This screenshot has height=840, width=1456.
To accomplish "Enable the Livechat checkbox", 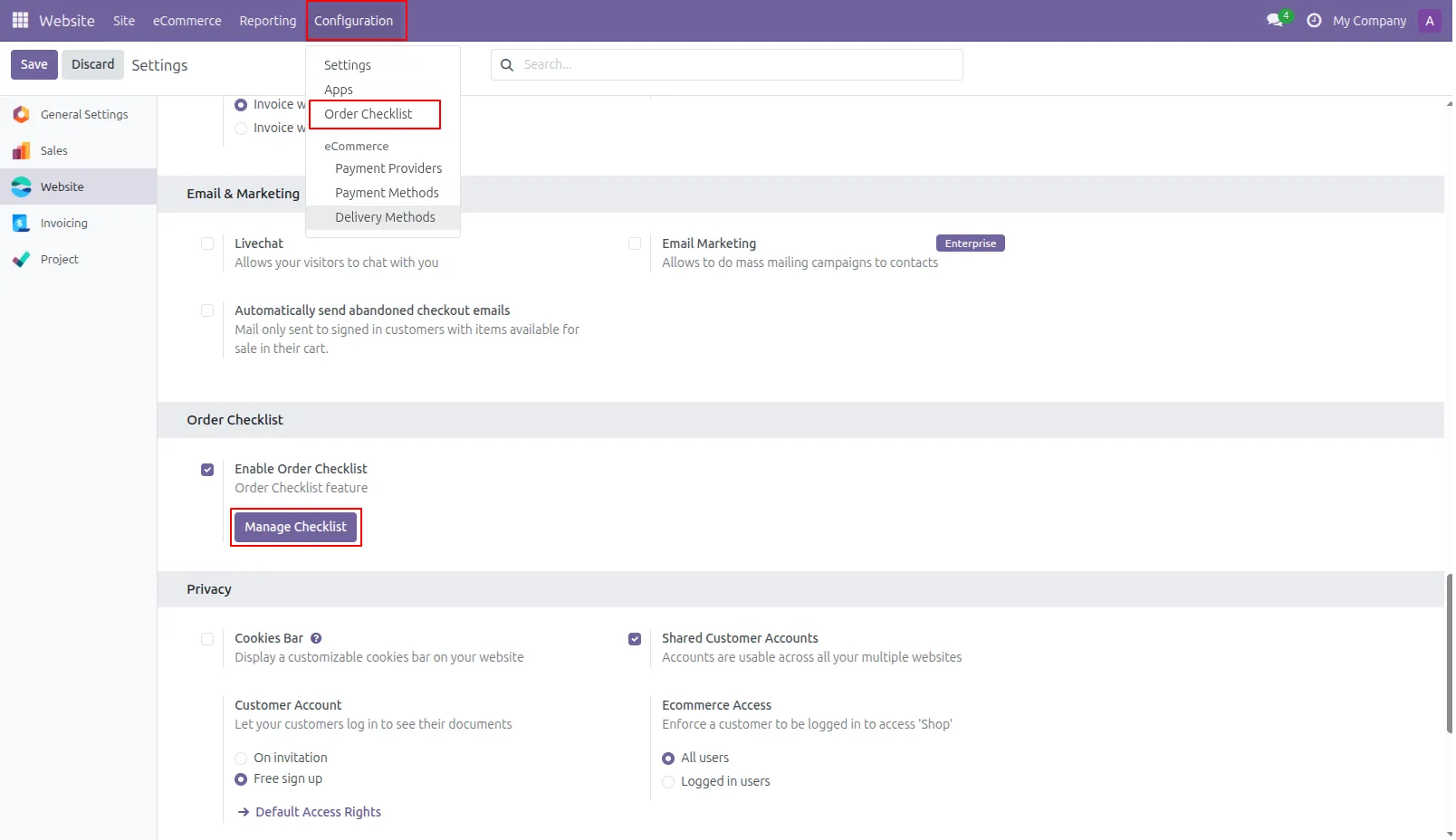I will 207,243.
